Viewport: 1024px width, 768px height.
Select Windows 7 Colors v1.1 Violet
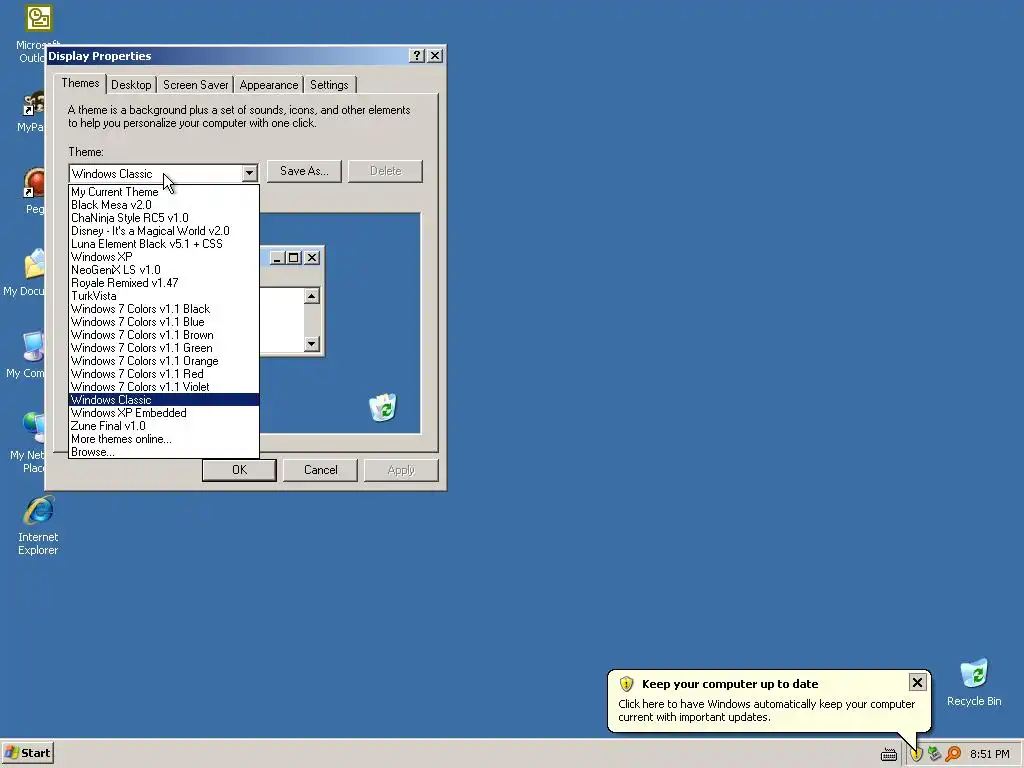click(164, 387)
